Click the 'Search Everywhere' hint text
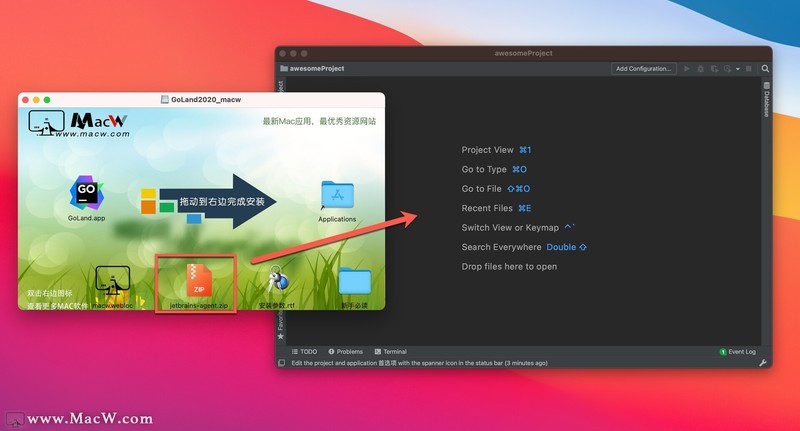 pyautogui.click(x=501, y=247)
